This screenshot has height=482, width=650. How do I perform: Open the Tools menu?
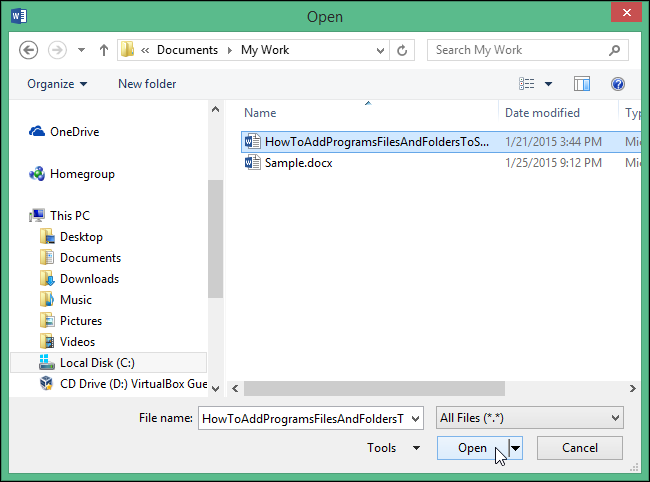pos(393,448)
